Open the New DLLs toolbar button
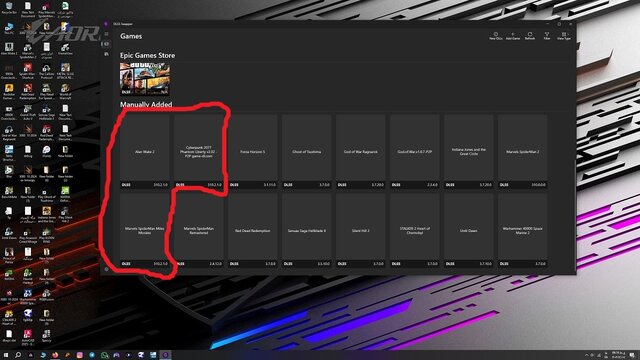The image size is (640, 360). coord(496,36)
